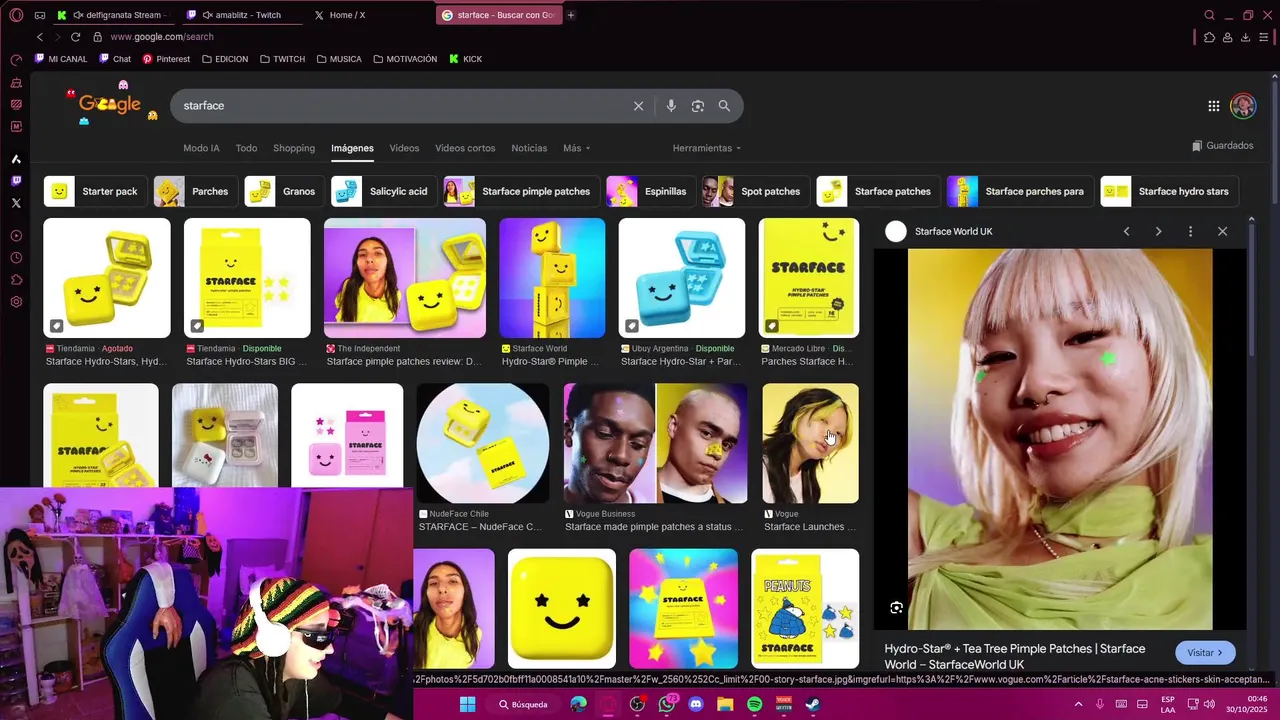Clear the search box with the X icon
Image resolution: width=1280 pixels, height=720 pixels.
pyautogui.click(x=638, y=106)
